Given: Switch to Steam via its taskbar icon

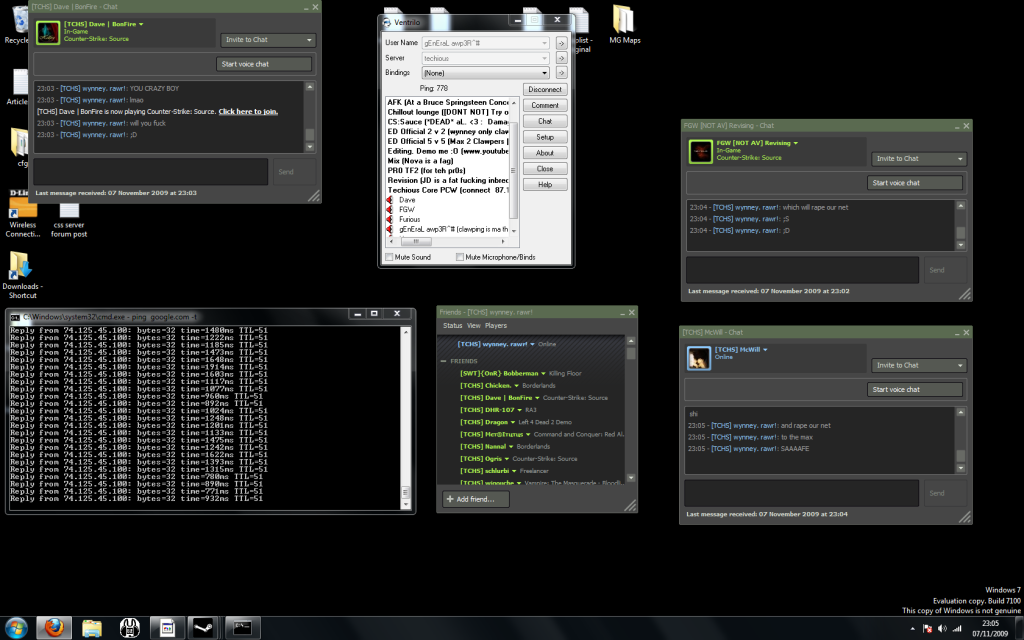Looking at the screenshot, I should (204, 628).
